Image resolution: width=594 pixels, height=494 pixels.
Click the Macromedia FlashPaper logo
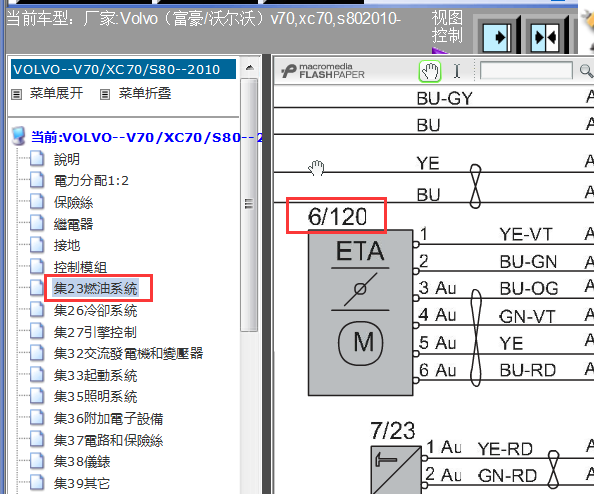322,71
